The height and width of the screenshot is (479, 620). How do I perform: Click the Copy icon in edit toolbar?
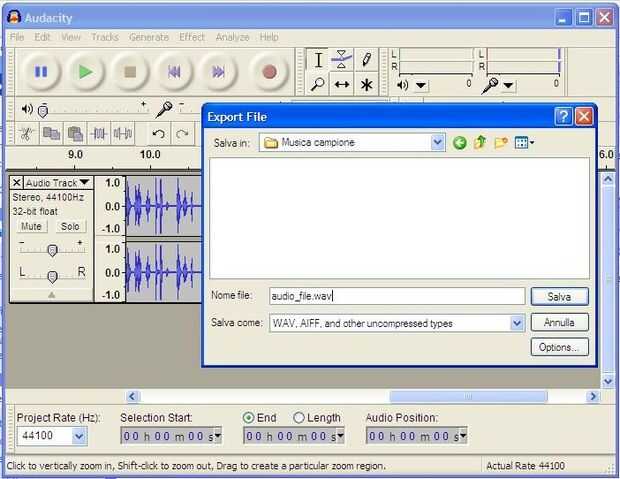[51, 134]
